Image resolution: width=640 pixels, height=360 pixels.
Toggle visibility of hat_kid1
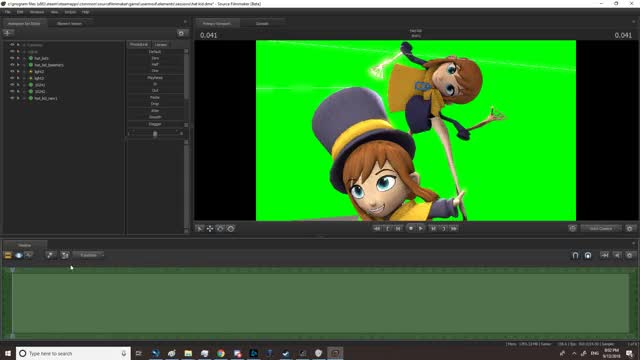point(12,58)
